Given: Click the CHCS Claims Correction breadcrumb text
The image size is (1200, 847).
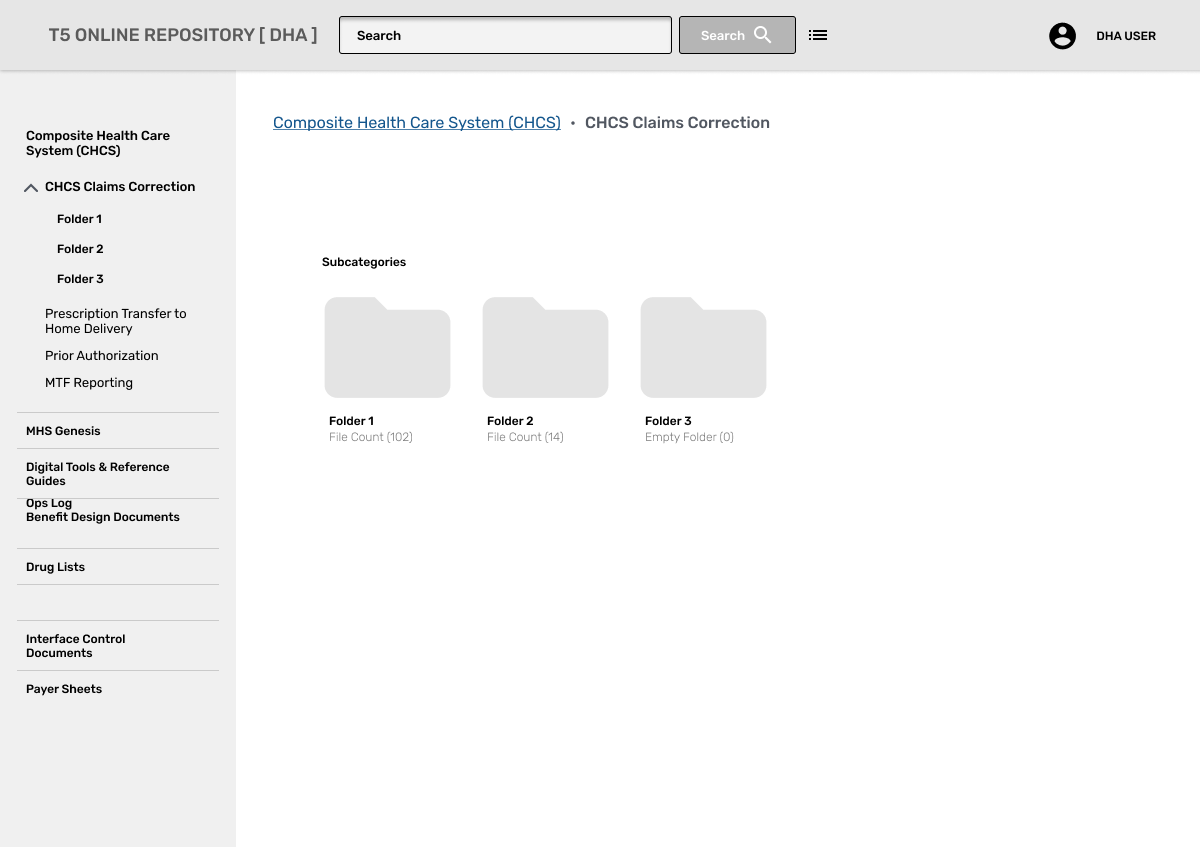Looking at the screenshot, I should [x=677, y=123].
